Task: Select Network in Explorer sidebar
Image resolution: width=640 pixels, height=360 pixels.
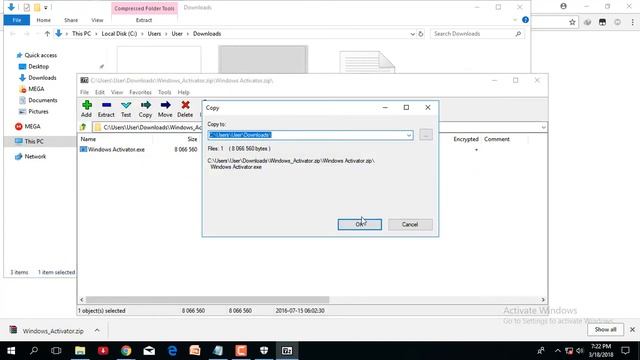Action: 35,156
